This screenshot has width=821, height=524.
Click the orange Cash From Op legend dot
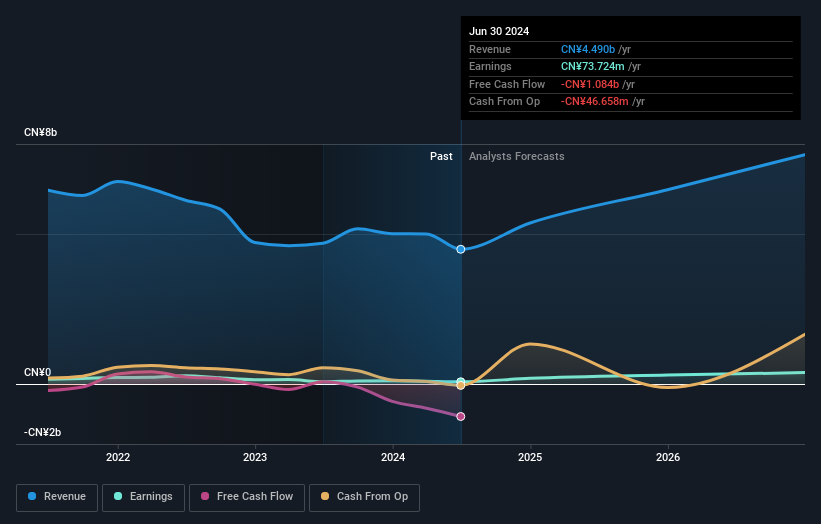[325, 496]
